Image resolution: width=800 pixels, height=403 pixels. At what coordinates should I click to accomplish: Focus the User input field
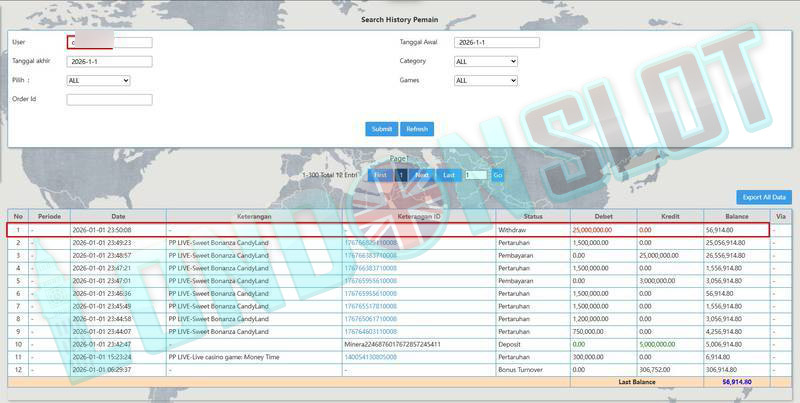click(110, 43)
